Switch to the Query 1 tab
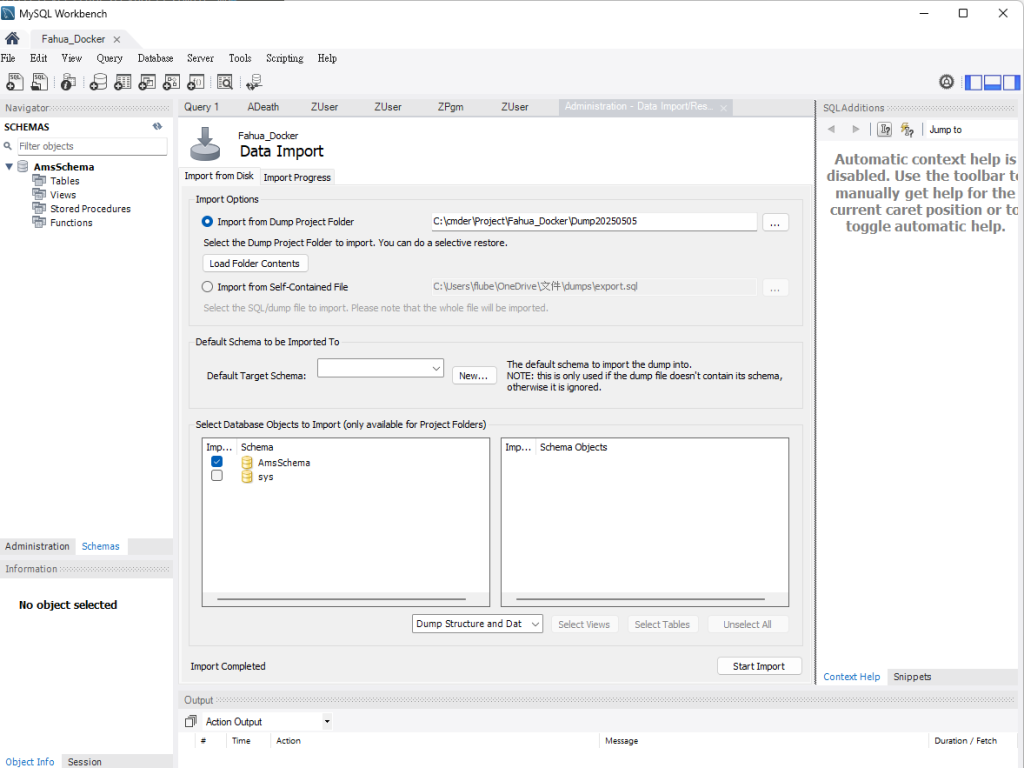1024x768 pixels. click(201, 107)
